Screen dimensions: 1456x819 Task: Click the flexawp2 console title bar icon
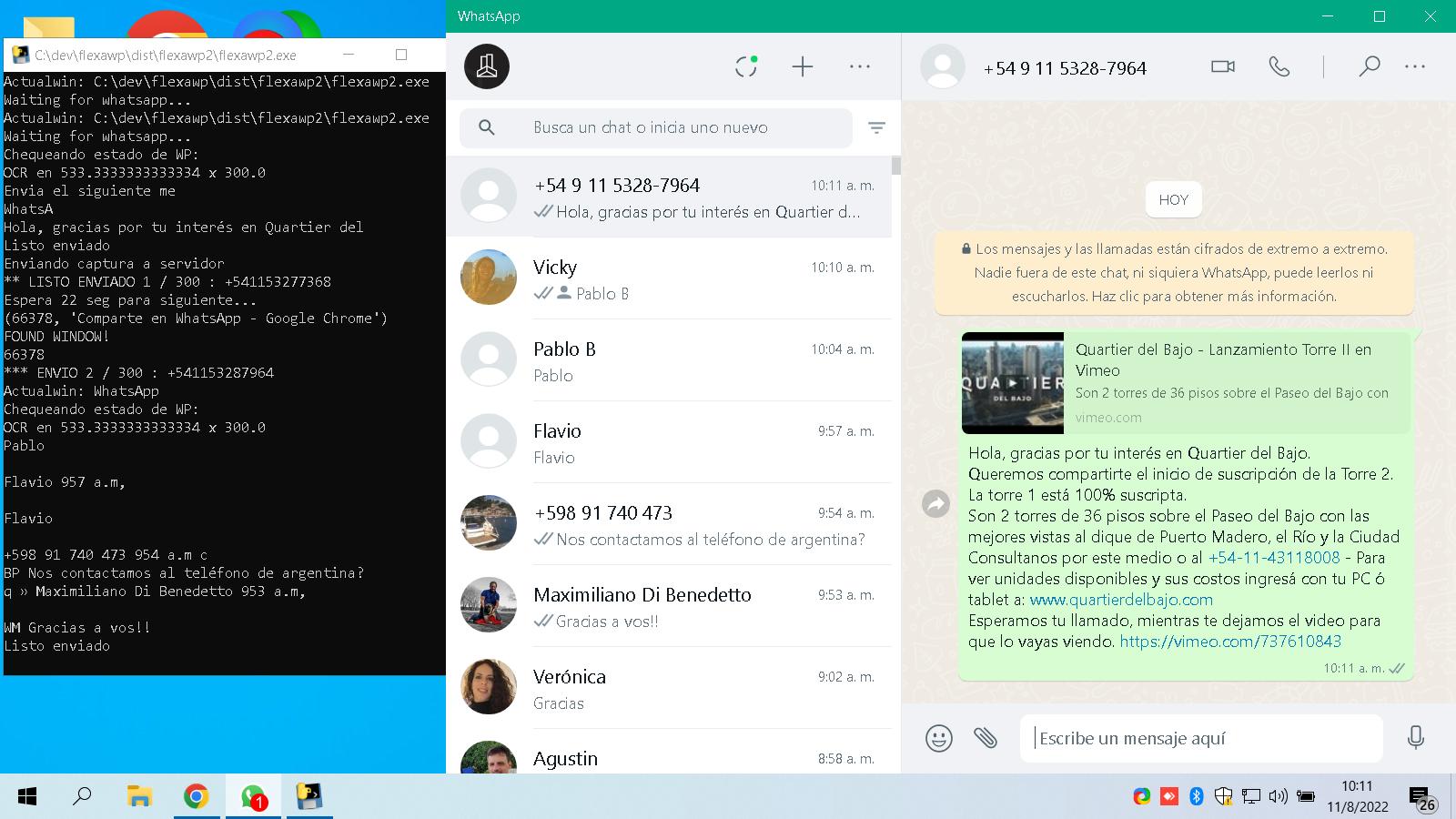[20, 55]
